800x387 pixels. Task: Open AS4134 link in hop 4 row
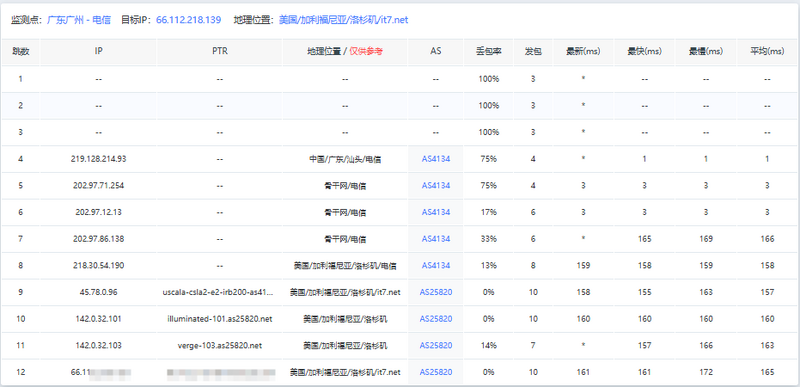436,159
